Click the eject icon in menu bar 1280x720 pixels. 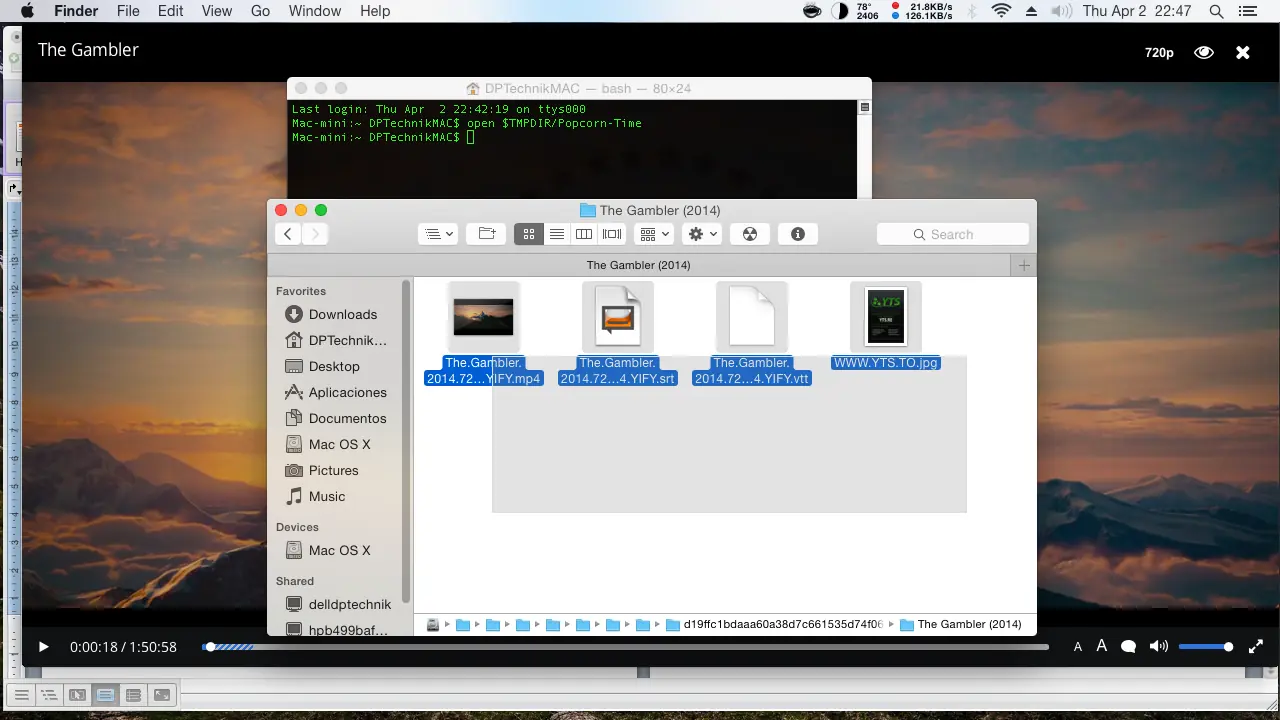pos(1032,11)
